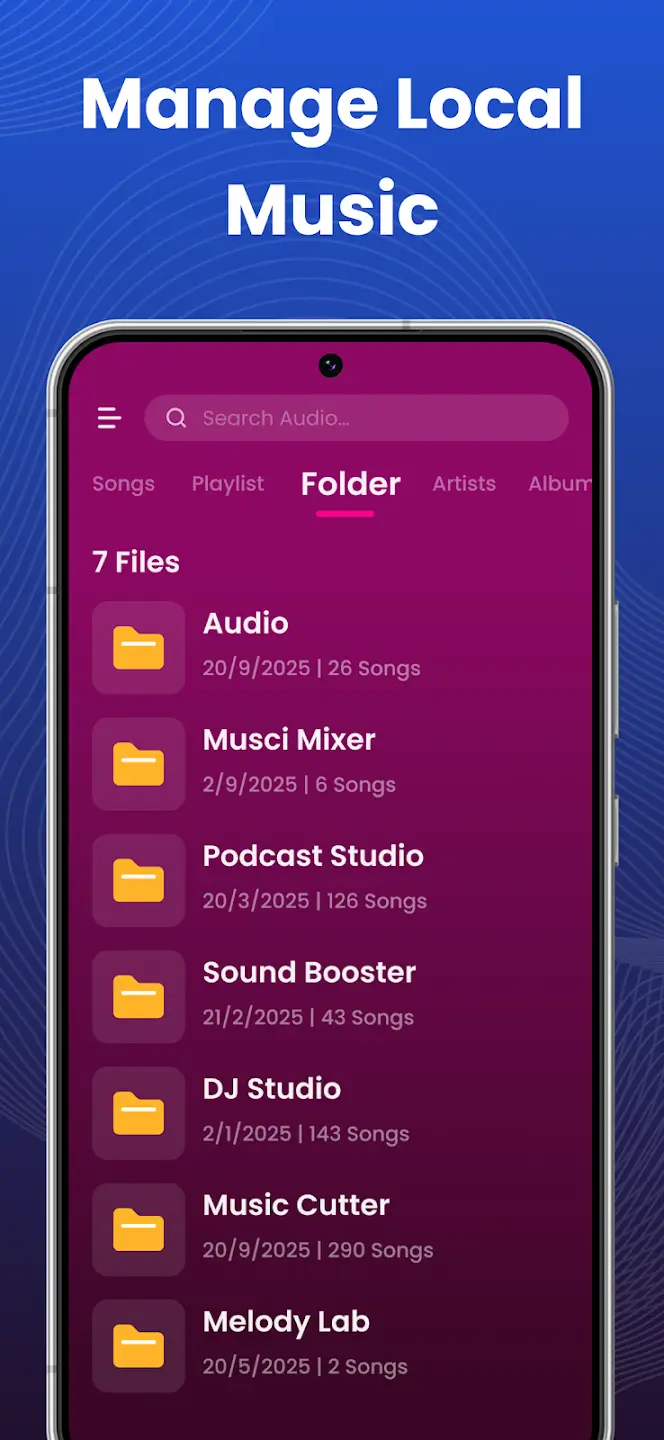Select the Folder tab
Viewport: 664px width, 1440px height.
coord(350,484)
